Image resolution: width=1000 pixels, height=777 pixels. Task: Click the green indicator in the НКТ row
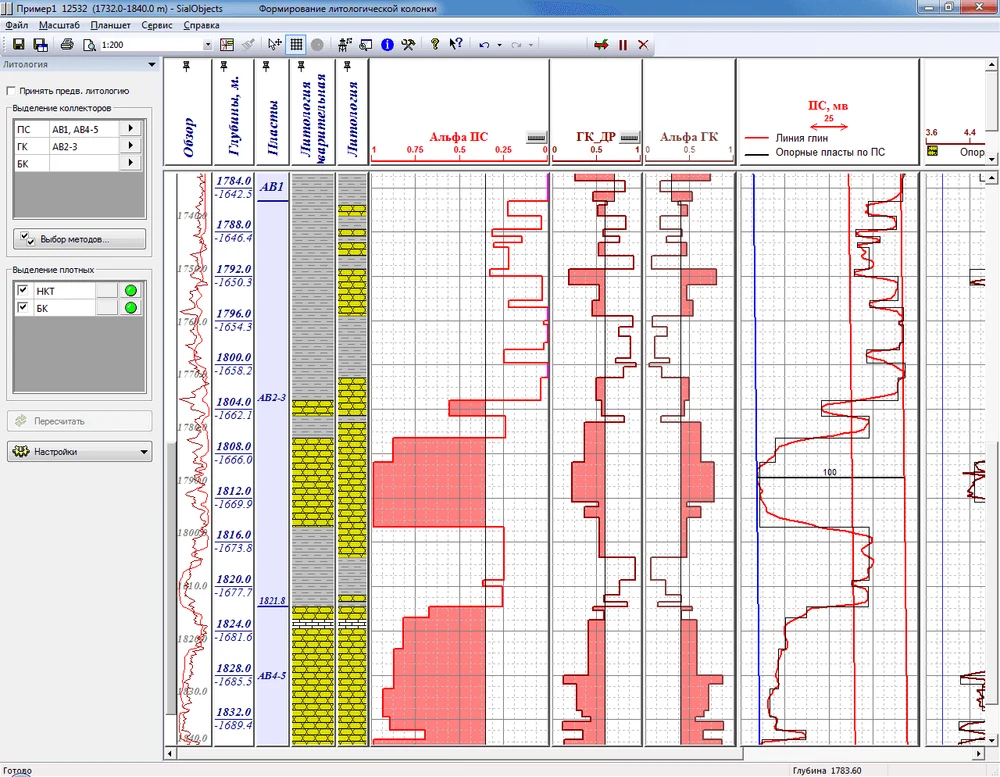pyautogui.click(x=130, y=290)
